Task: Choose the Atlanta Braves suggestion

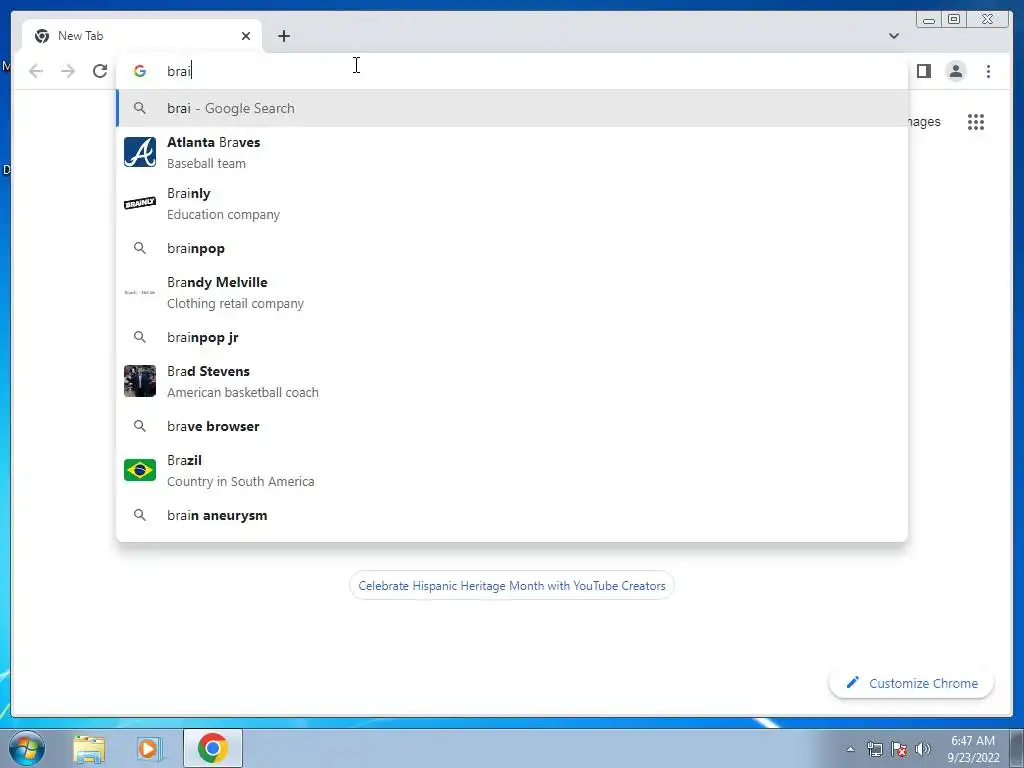Action: (512, 153)
